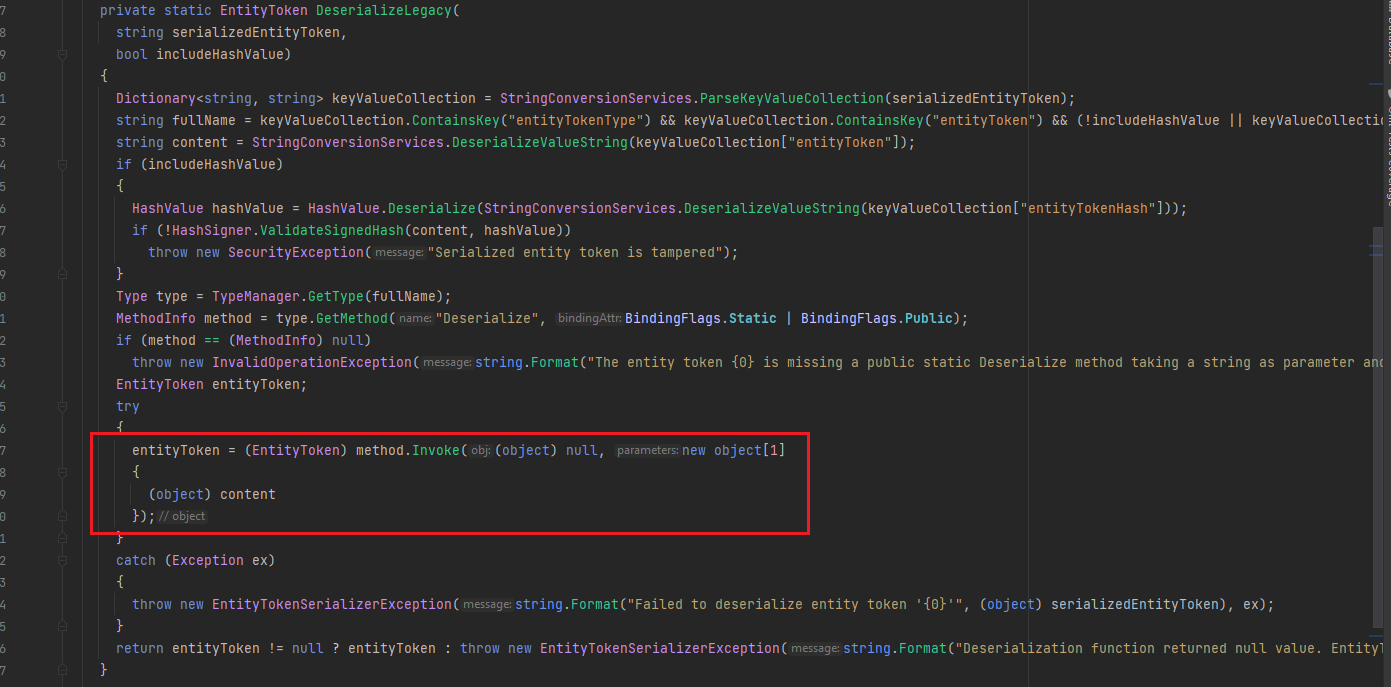
Task: Click the name: inlay hint before "Deserialize"
Action: click(415, 318)
